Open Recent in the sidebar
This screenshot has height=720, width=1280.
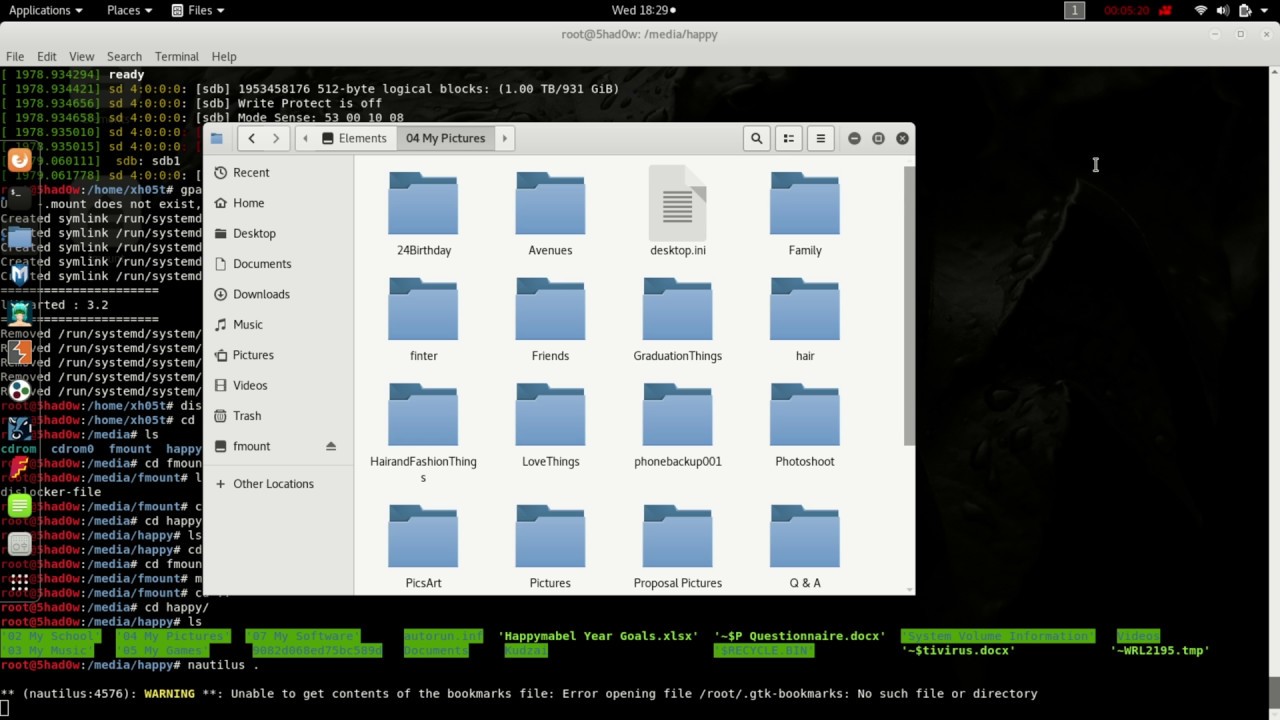click(x=278, y=172)
